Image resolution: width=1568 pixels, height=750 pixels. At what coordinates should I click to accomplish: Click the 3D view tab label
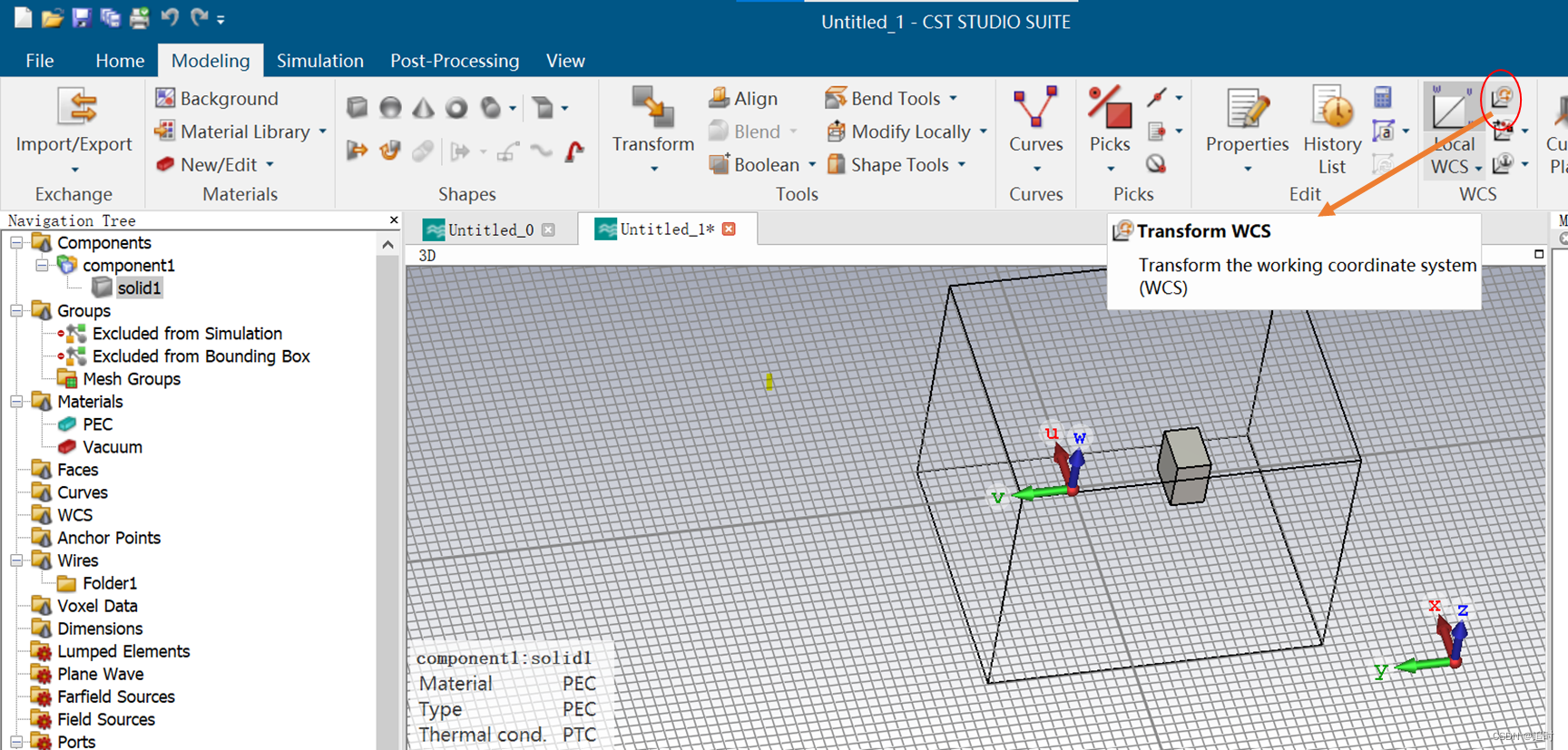pos(427,256)
